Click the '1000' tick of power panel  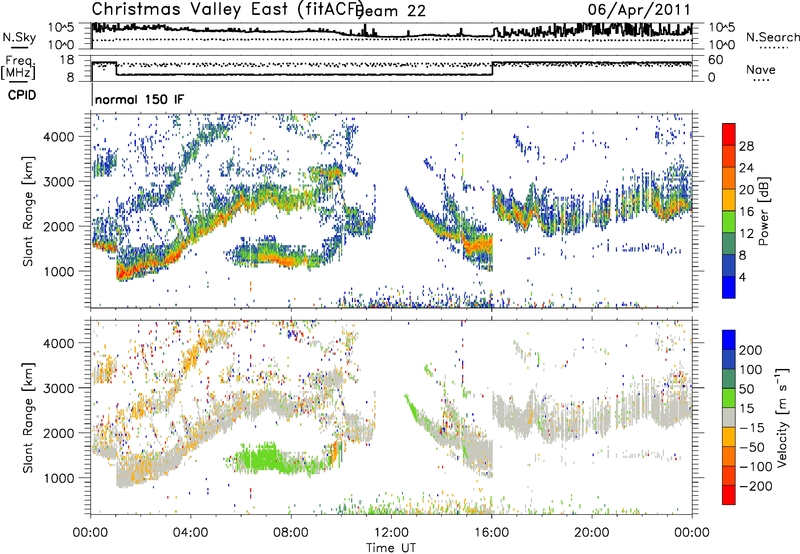coord(59,271)
